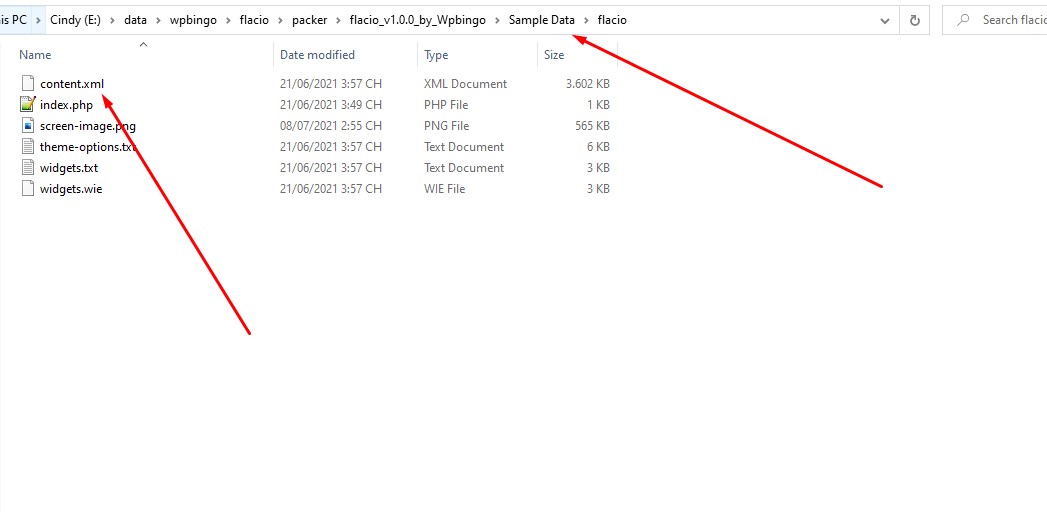Viewport: 1047px width, 512px height.
Task: Go to the Sample Data breadcrumb folder
Action: click(542, 20)
